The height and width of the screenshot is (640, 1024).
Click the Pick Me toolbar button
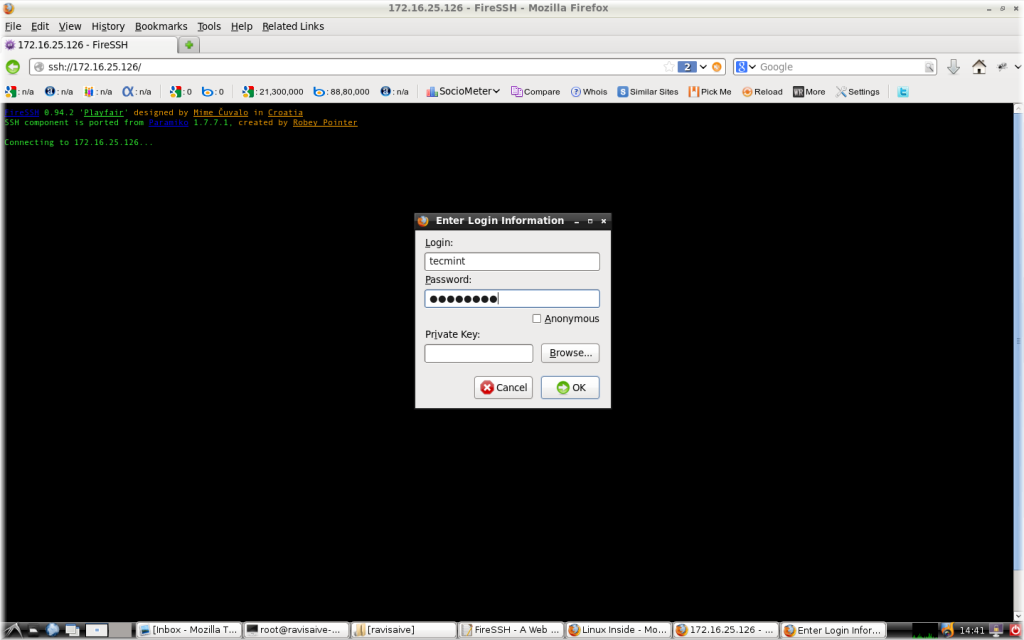click(710, 91)
